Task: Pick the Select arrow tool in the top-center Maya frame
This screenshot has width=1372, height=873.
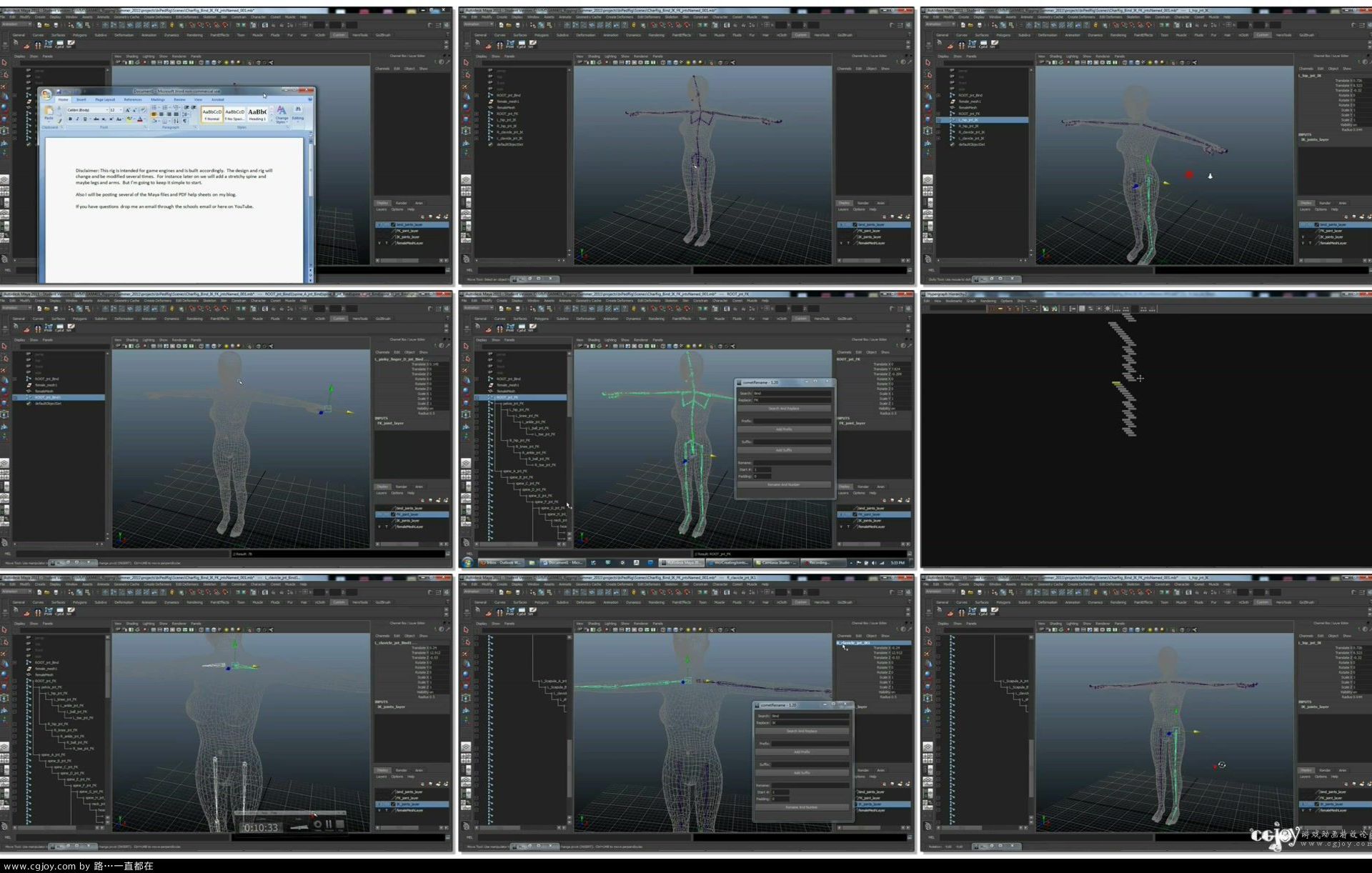Action: click(x=466, y=63)
